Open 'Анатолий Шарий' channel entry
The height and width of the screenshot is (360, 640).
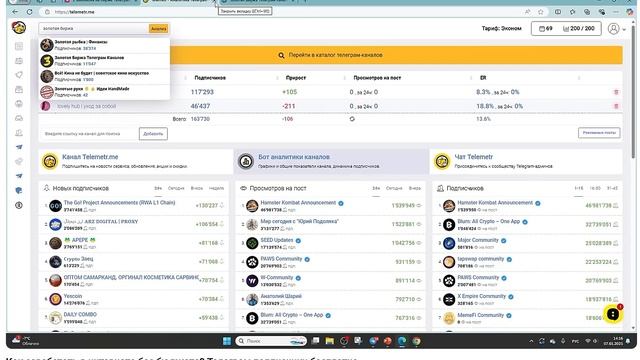(281, 296)
